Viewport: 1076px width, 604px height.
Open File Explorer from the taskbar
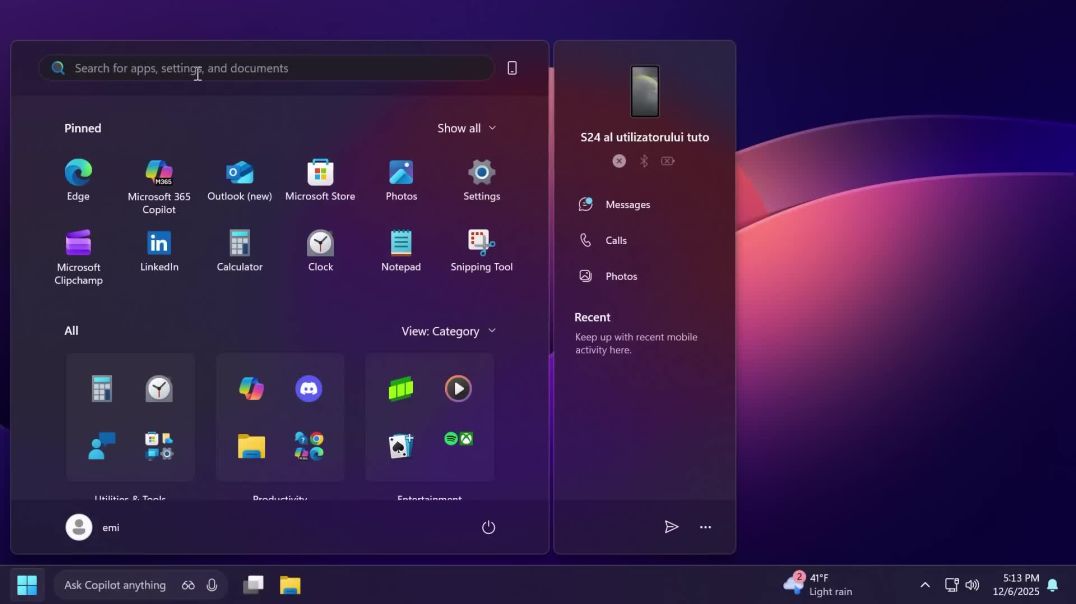point(290,584)
